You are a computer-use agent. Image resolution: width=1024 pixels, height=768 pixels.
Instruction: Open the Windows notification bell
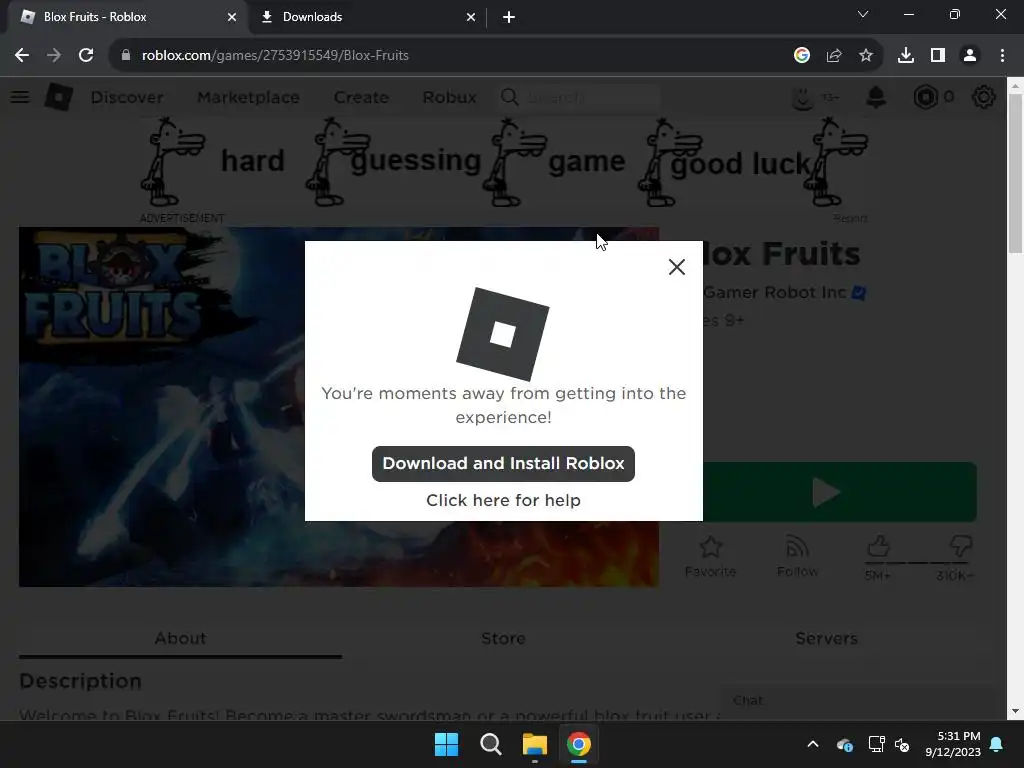pyautogui.click(x=997, y=744)
